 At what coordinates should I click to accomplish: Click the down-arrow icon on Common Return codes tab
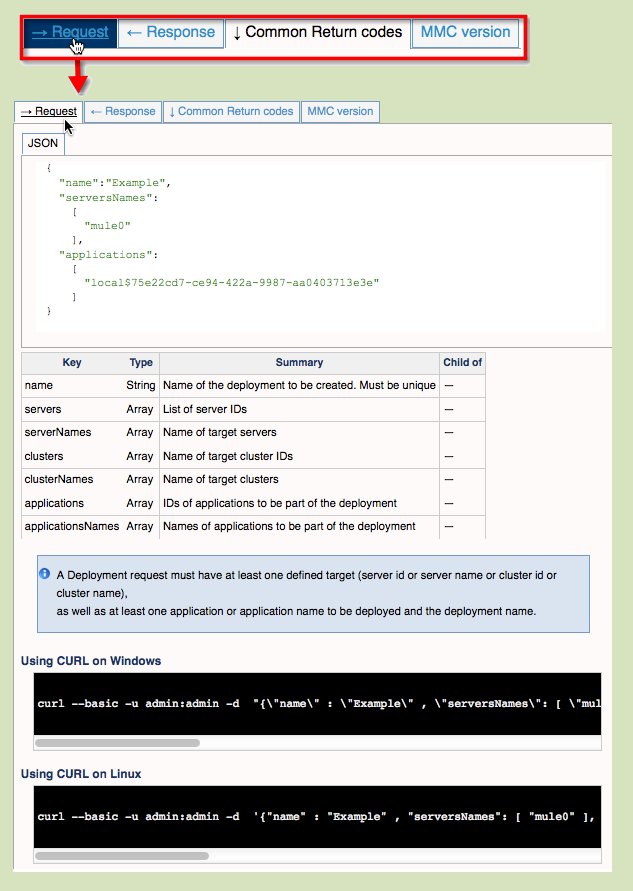(x=239, y=32)
